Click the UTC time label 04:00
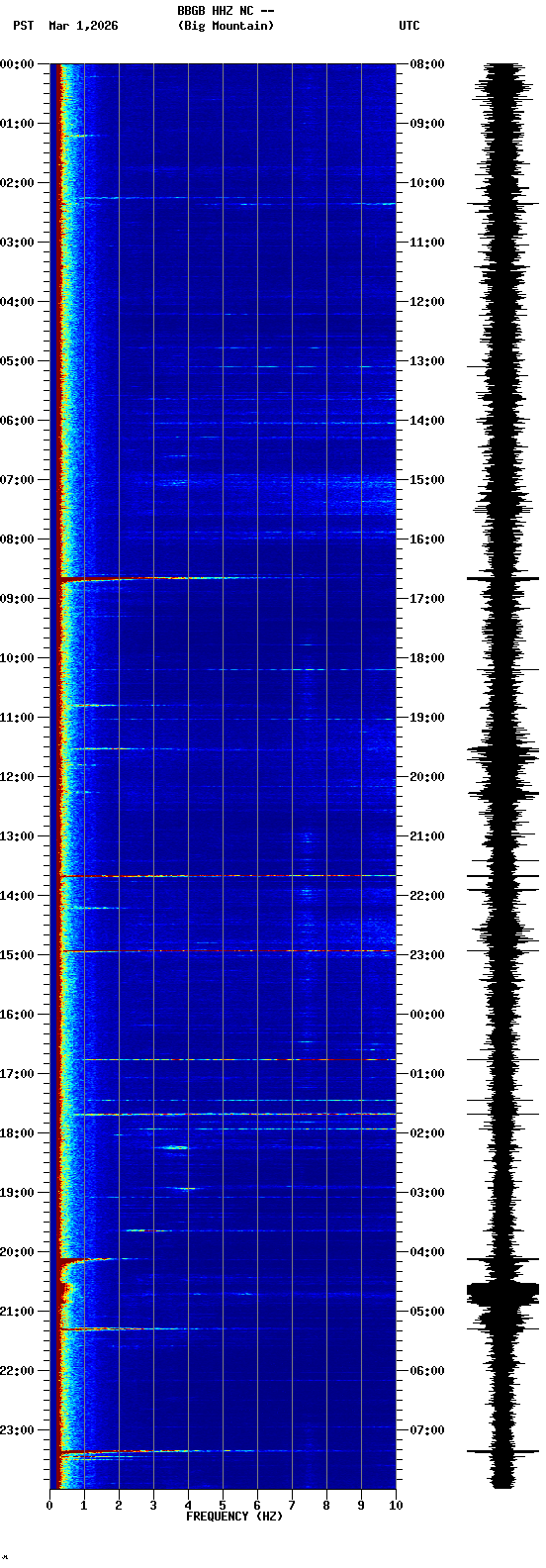The image size is (546, 1568). (427, 1252)
